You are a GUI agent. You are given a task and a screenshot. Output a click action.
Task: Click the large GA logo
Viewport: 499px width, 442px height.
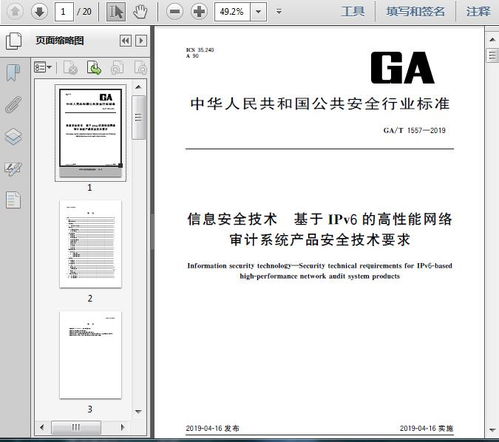point(402,68)
